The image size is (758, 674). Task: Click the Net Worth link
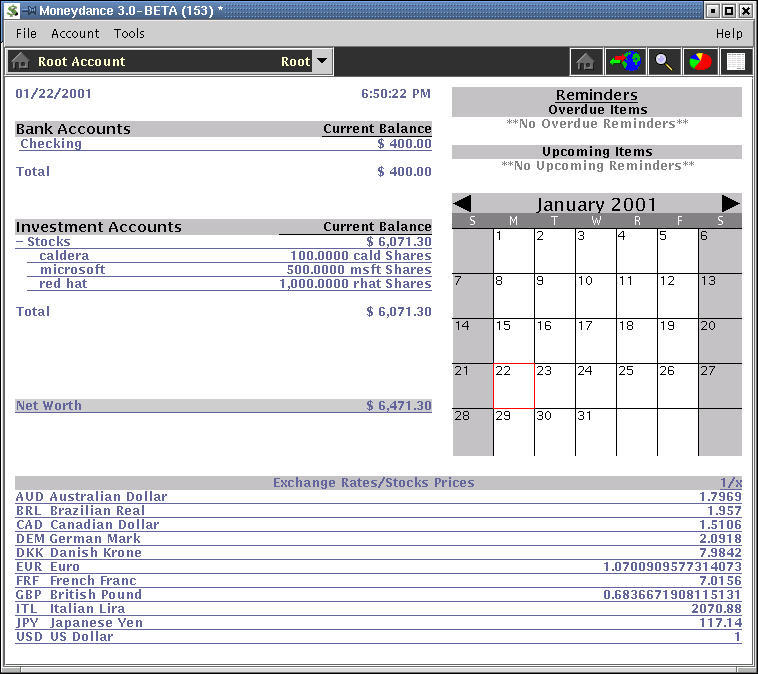49,406
